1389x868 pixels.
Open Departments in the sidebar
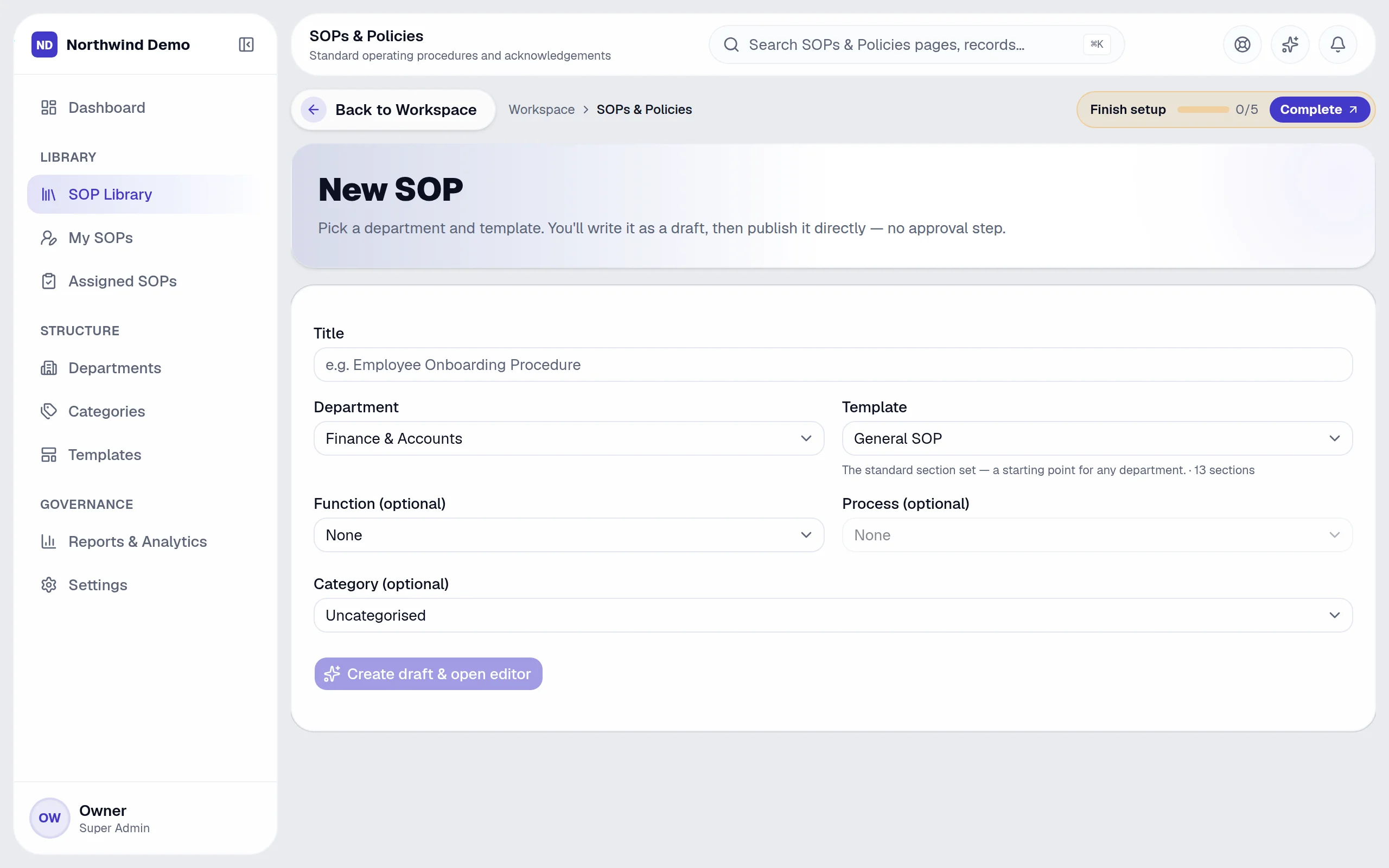[x=145, y=368]
